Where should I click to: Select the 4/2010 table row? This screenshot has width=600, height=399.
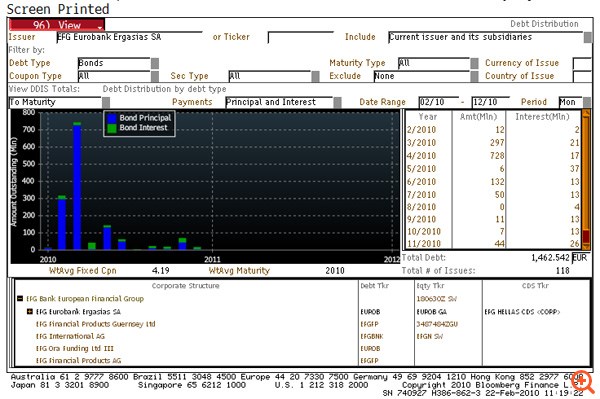(493, 156)
